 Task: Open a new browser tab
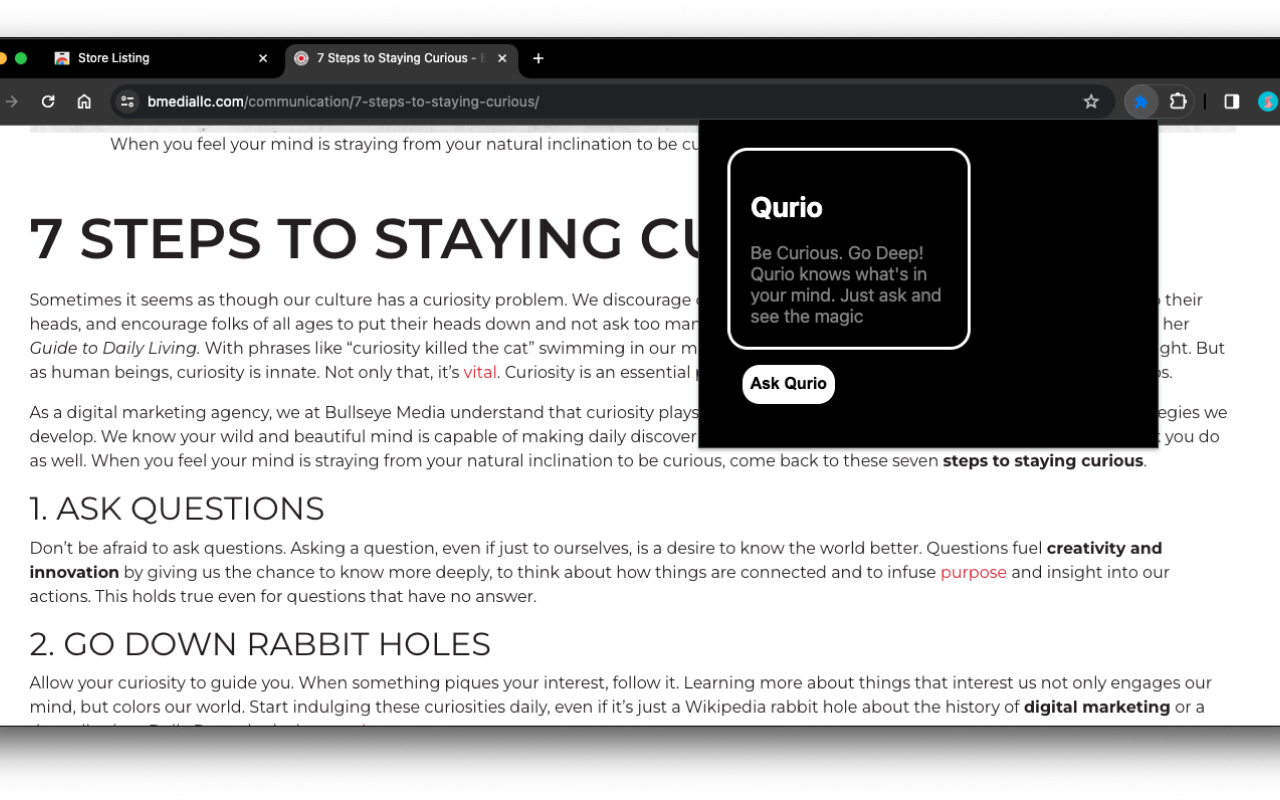point(538,58)
